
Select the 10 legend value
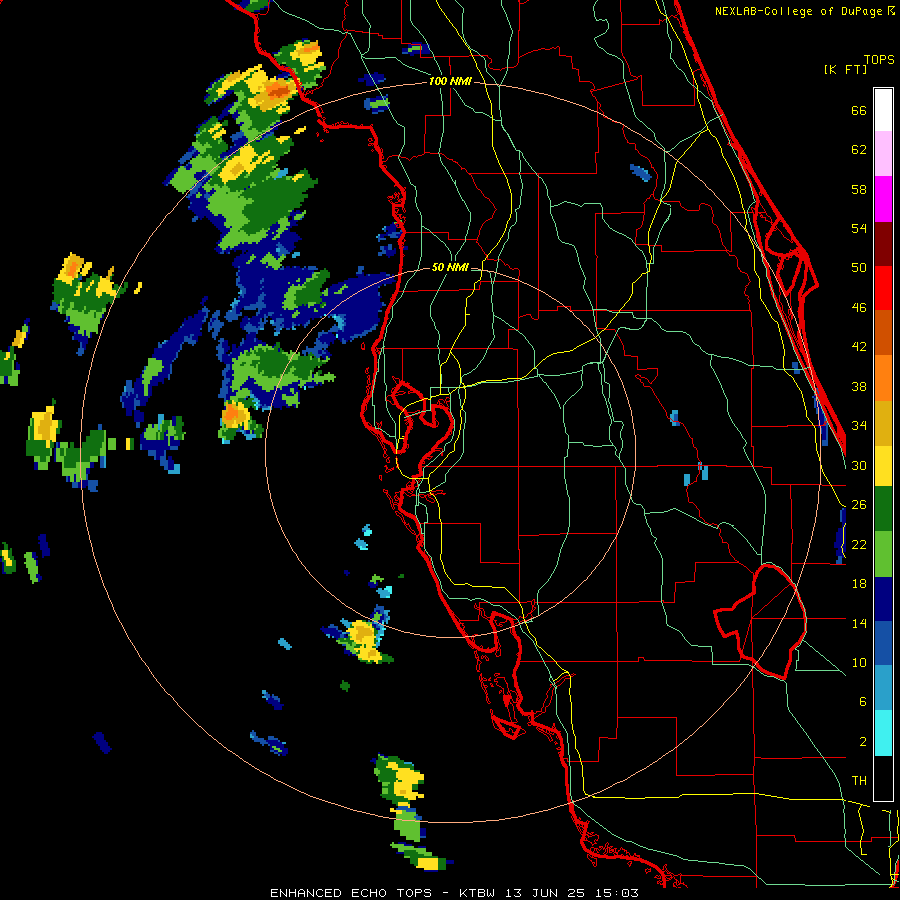coord(859,663)
